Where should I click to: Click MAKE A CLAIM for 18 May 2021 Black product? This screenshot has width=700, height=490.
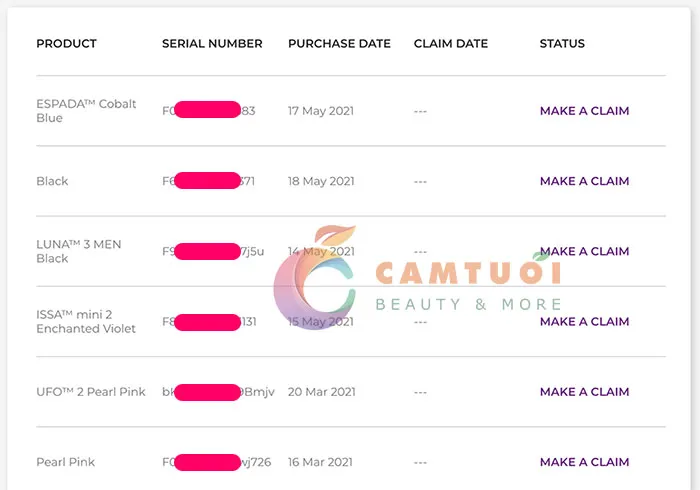(x=584, y=181)
